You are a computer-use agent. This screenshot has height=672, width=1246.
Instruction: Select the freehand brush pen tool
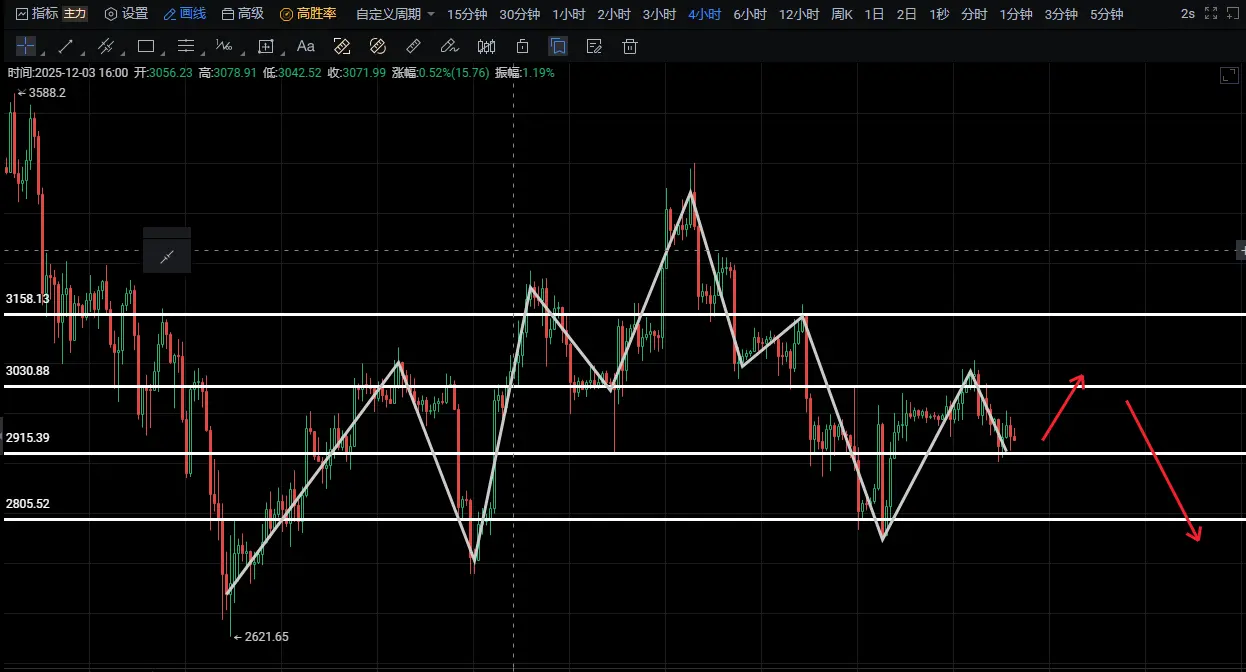coord(450,46)
